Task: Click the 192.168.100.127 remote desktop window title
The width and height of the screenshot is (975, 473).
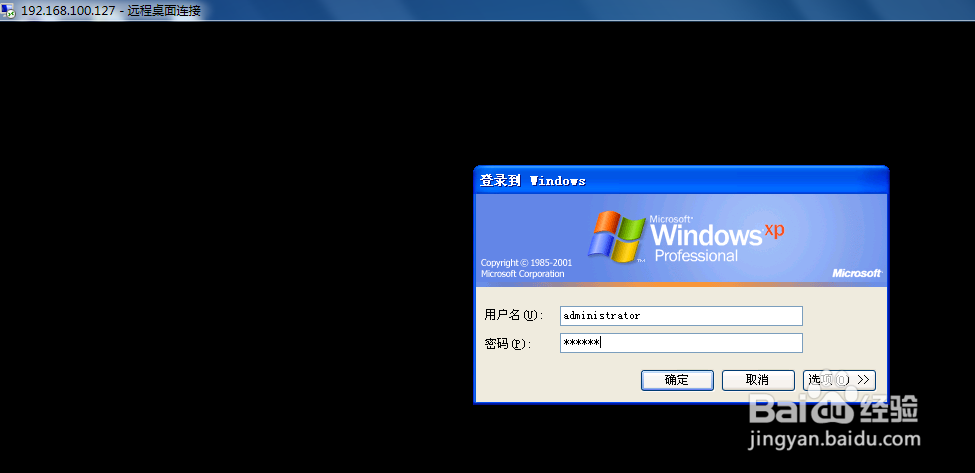Action: click(x=111, y=11)
